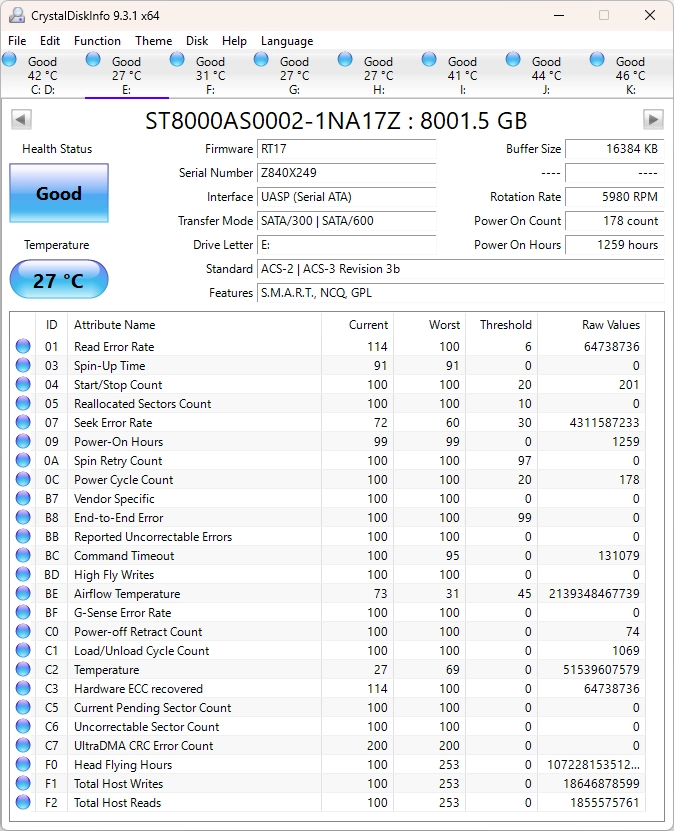Image resolution: width=674 pixels, height=831 pixels.
Task: Open the Theme menu
Action: pos(154,41)
